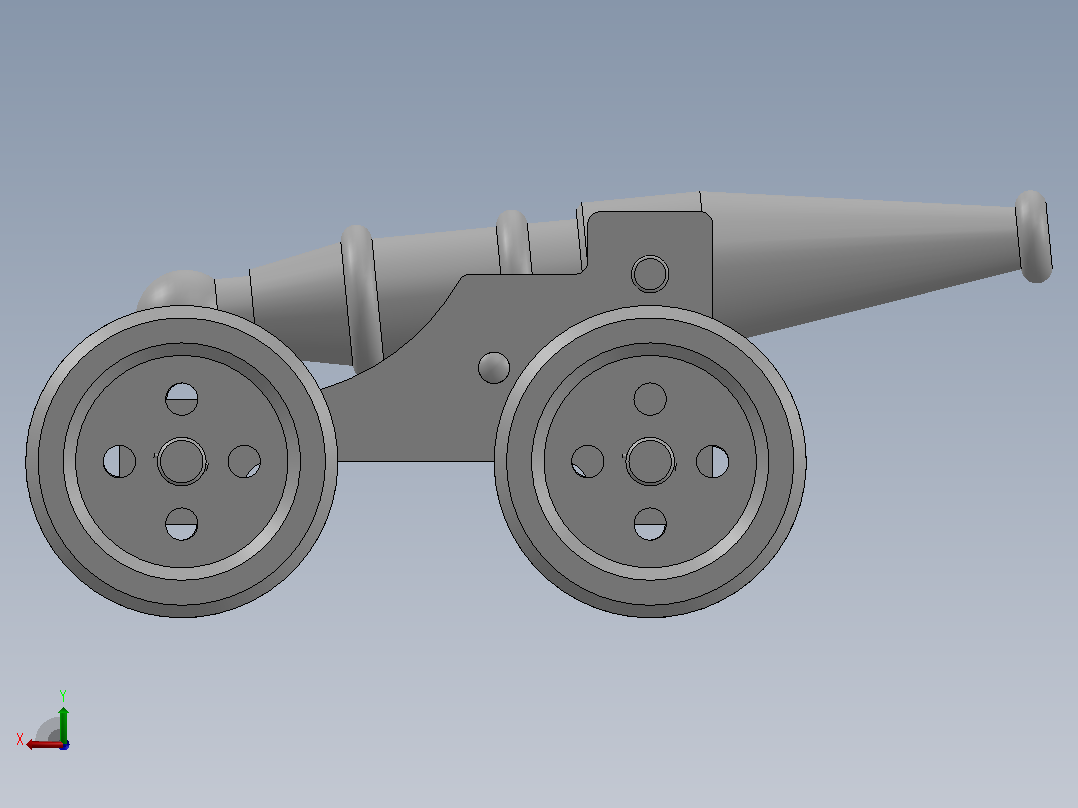1078x808 pixels.
Task: Click the red X axis arrow of the triad
Action: (43, 744)
